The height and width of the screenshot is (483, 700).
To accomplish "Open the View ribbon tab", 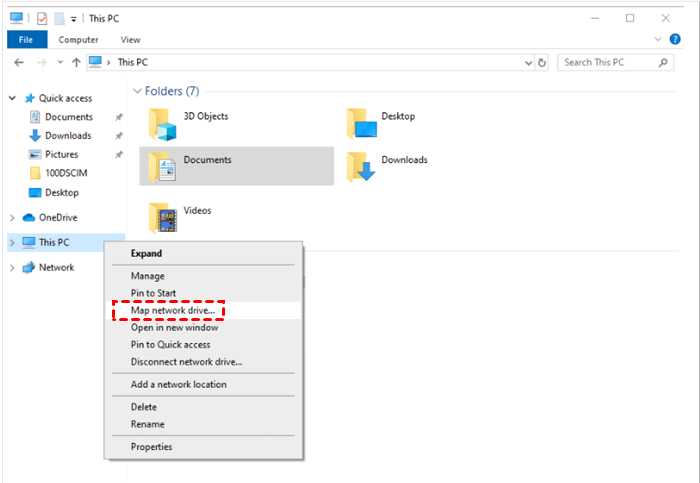I will click(x=130, y=40).
